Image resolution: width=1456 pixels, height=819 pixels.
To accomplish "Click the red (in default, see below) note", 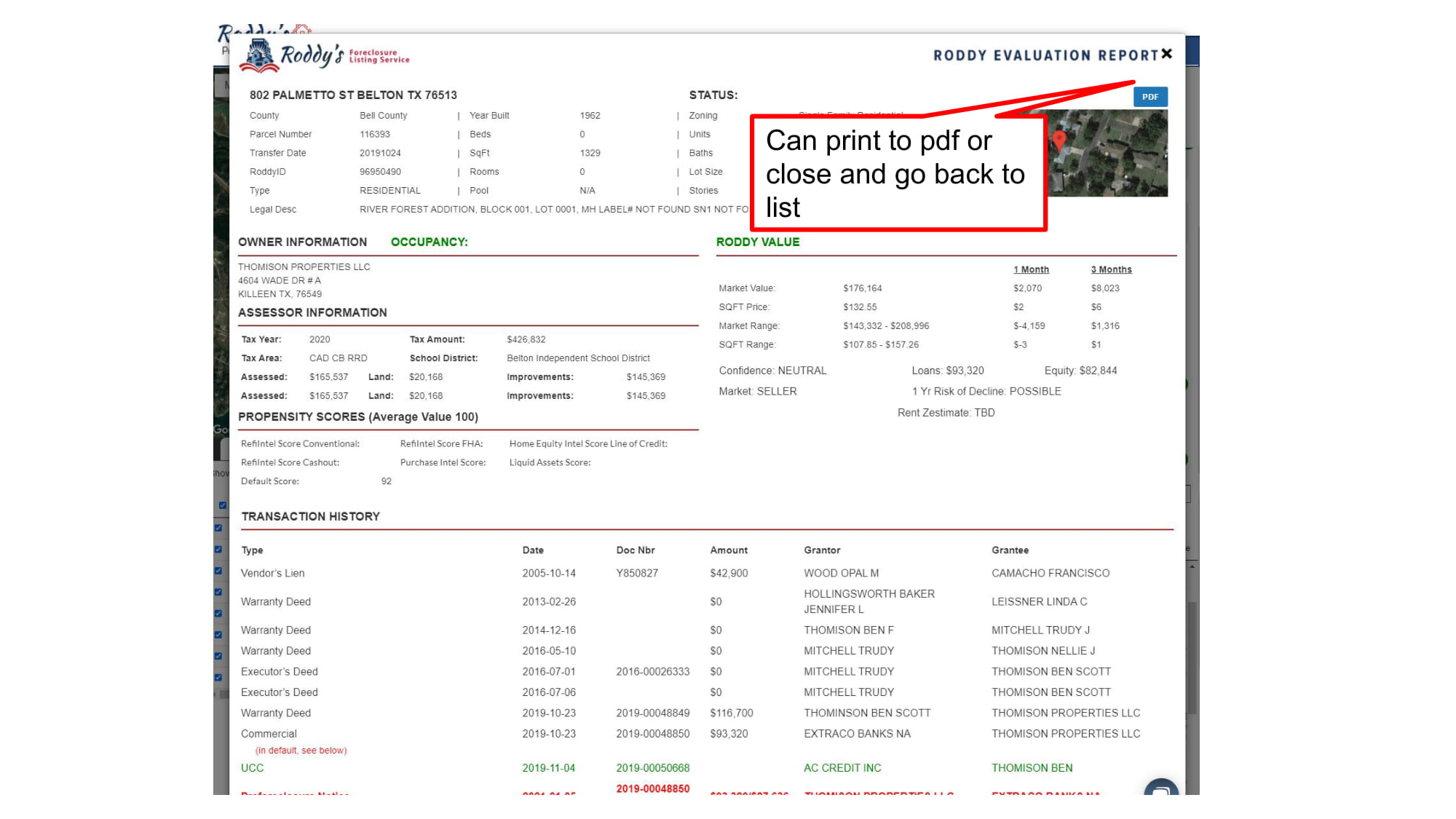I will point(301,751).
